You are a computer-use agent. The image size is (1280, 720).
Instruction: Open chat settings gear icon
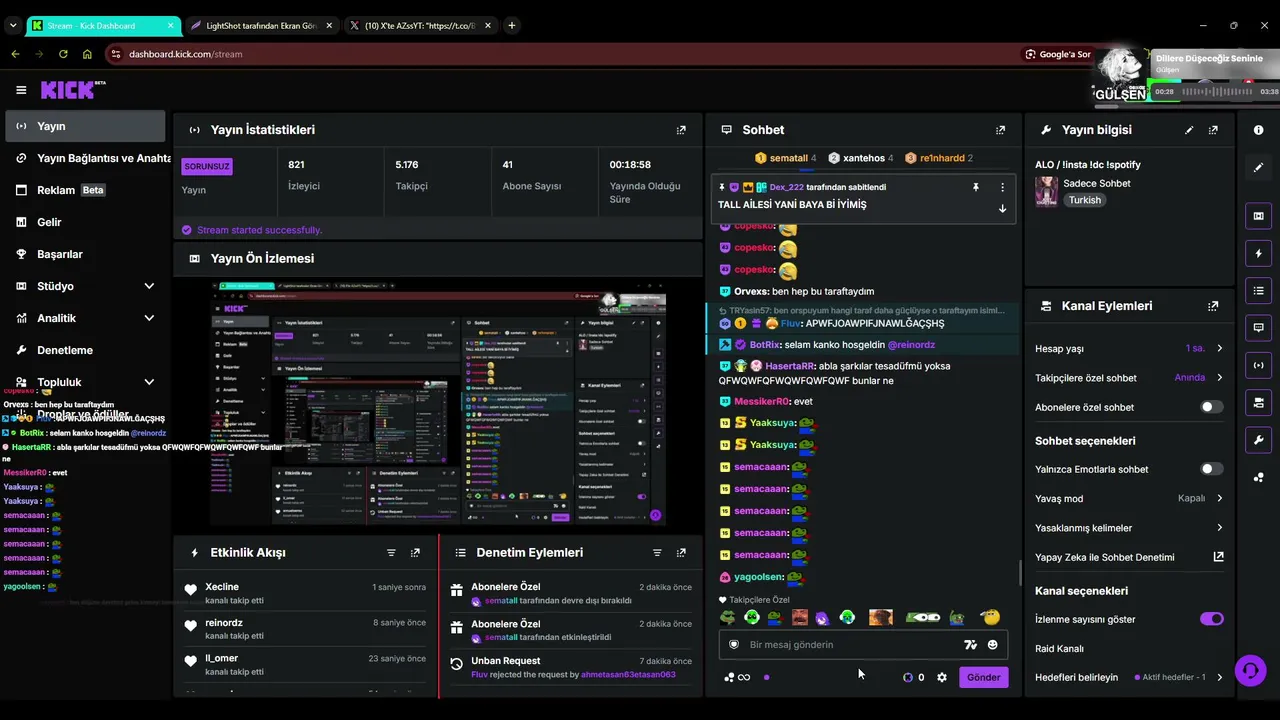(941, 677)
